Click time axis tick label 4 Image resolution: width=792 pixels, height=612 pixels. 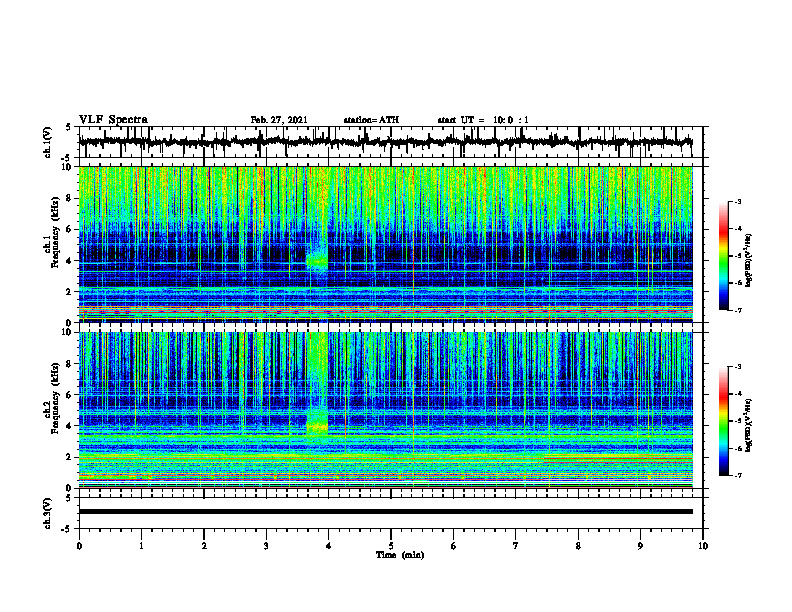point(329,546)
